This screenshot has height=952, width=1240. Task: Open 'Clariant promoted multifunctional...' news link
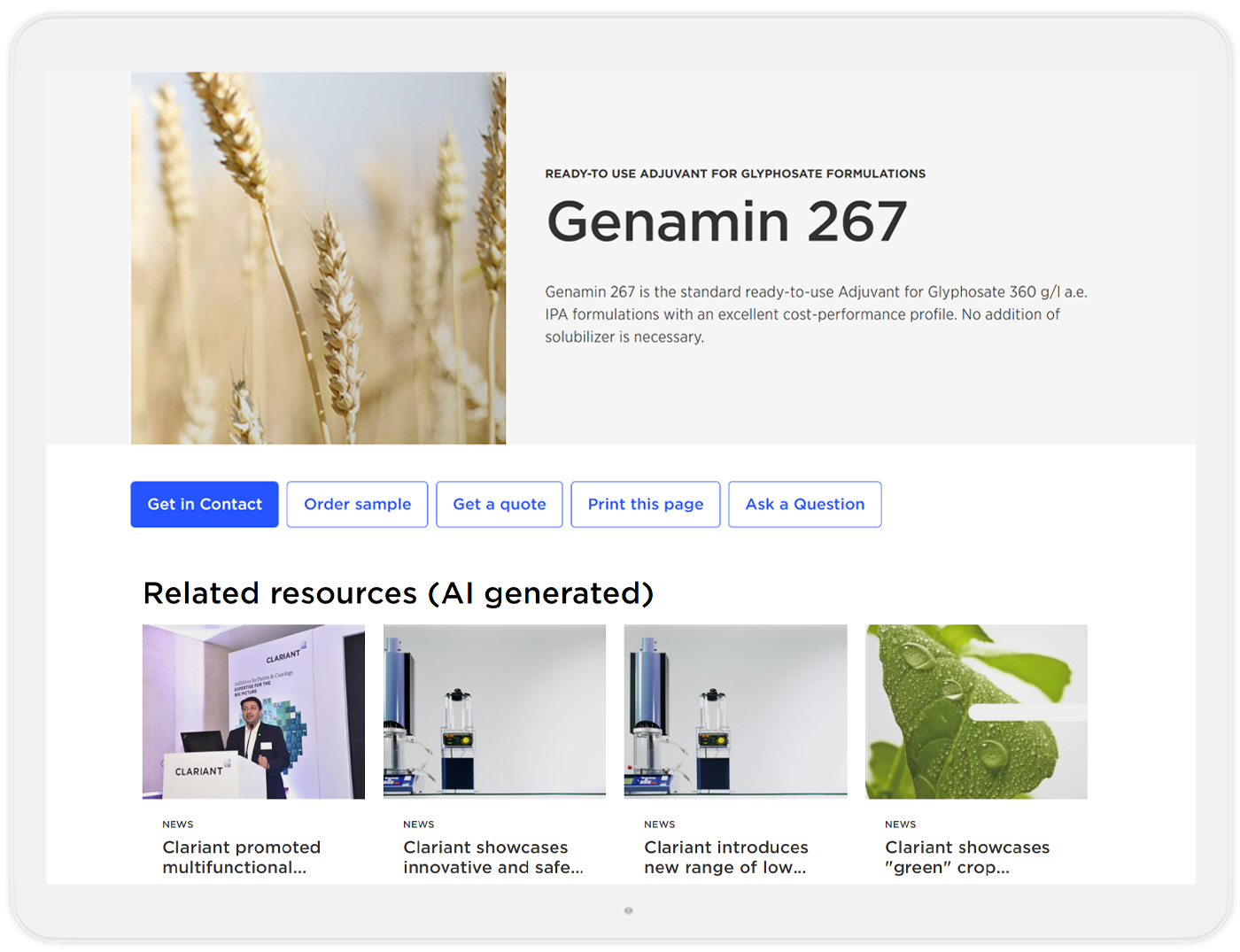point(242,857)
